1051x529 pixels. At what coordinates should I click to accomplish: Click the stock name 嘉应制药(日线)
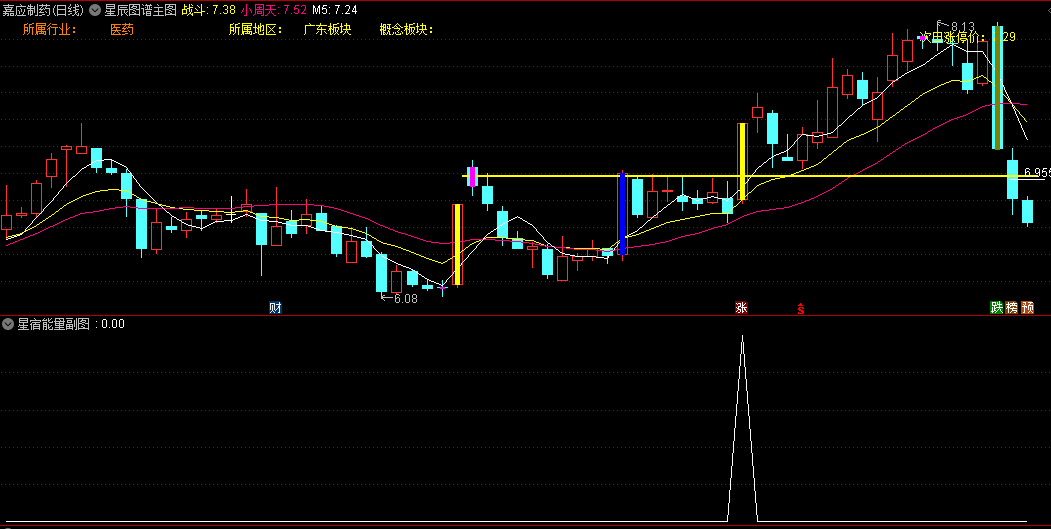[43, 9]
